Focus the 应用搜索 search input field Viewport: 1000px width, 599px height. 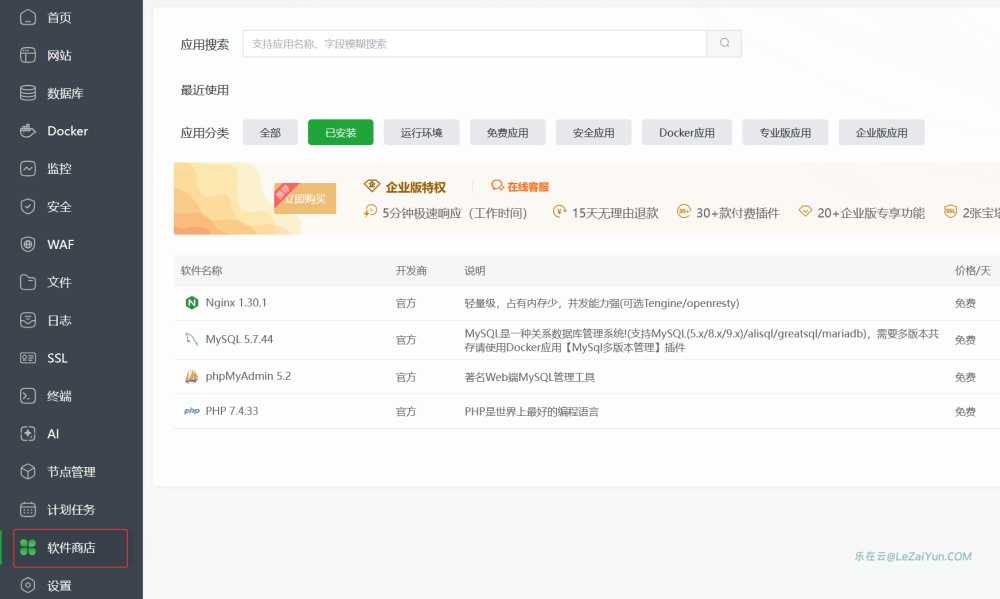475,43
